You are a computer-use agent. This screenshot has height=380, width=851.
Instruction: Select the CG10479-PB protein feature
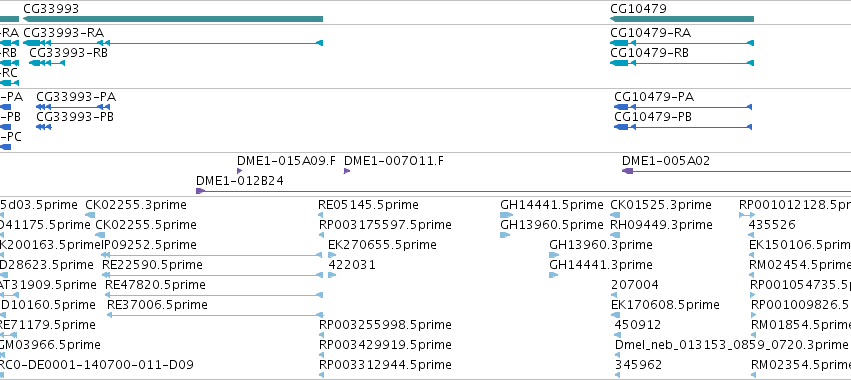683,127
